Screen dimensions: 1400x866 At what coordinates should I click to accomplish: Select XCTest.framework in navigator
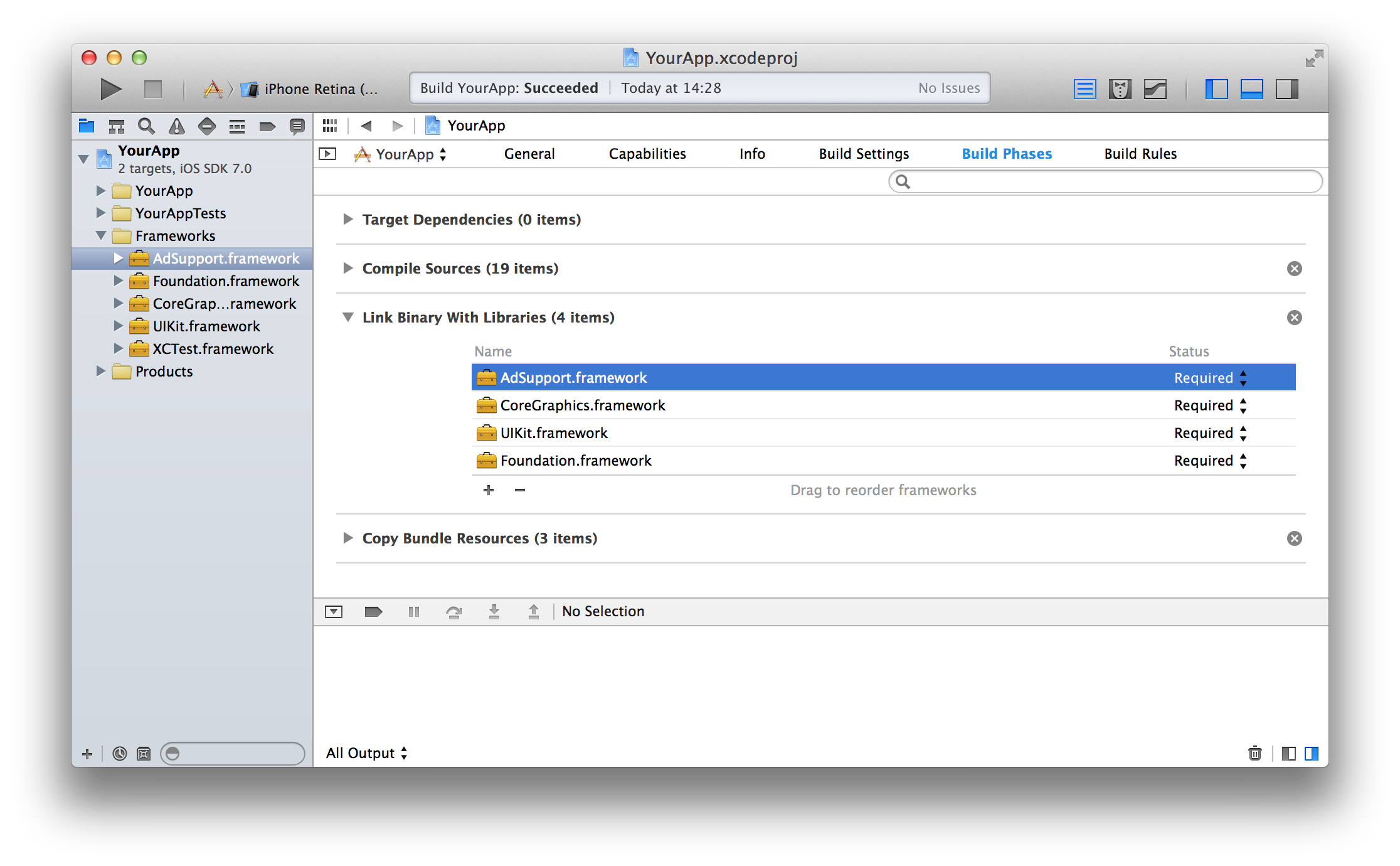pyautogui.click(x=192, y=348)
